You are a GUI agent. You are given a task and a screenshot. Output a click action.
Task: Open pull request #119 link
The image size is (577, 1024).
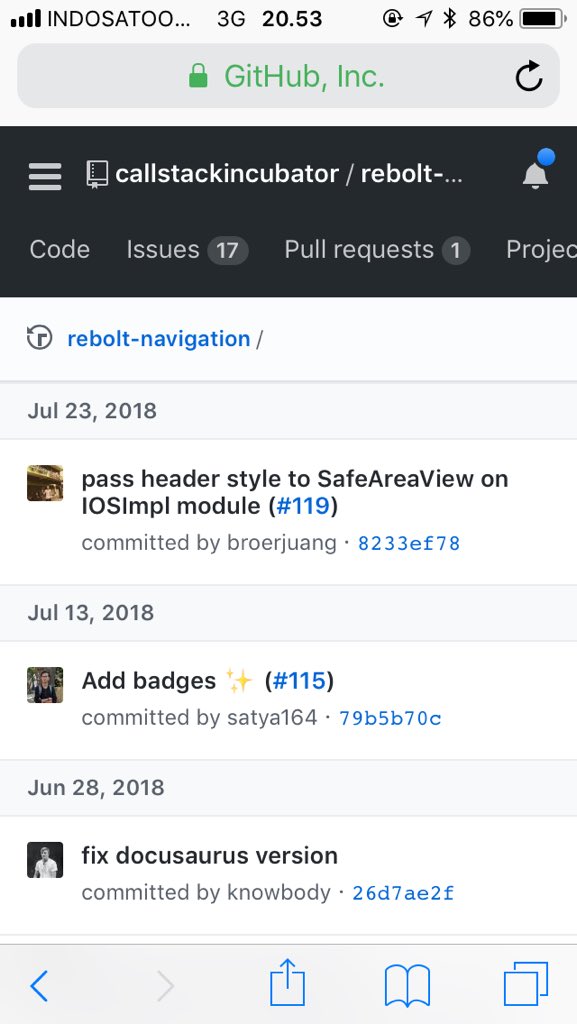(304, 506)
